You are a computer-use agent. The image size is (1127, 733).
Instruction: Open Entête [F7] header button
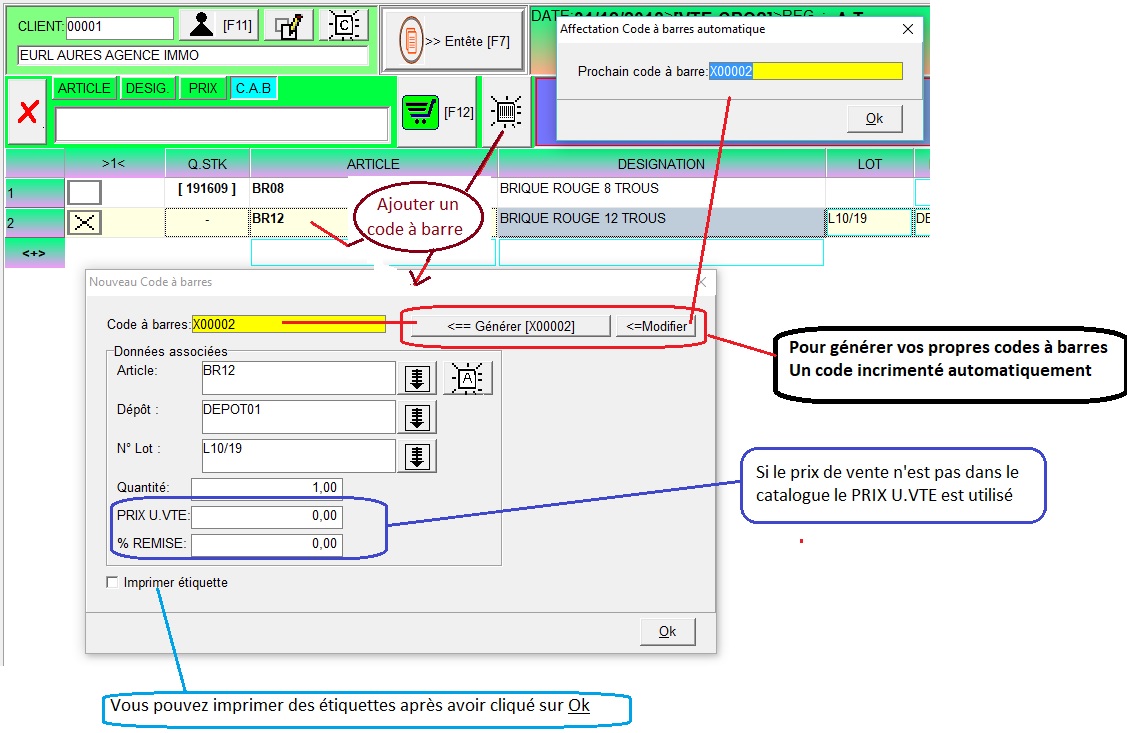coord(453,41)
